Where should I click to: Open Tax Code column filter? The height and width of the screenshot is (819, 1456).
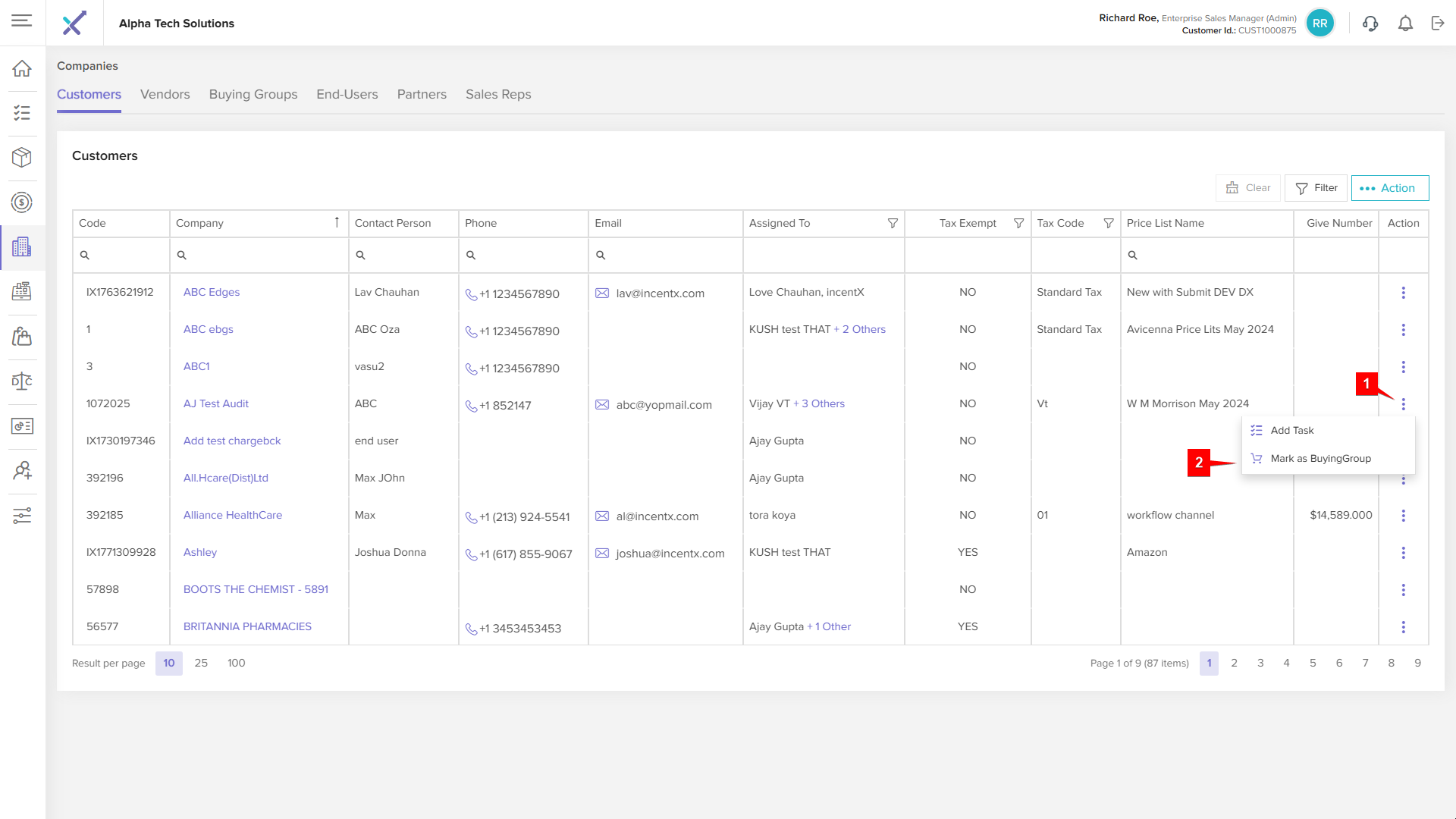pos(1108,224)
